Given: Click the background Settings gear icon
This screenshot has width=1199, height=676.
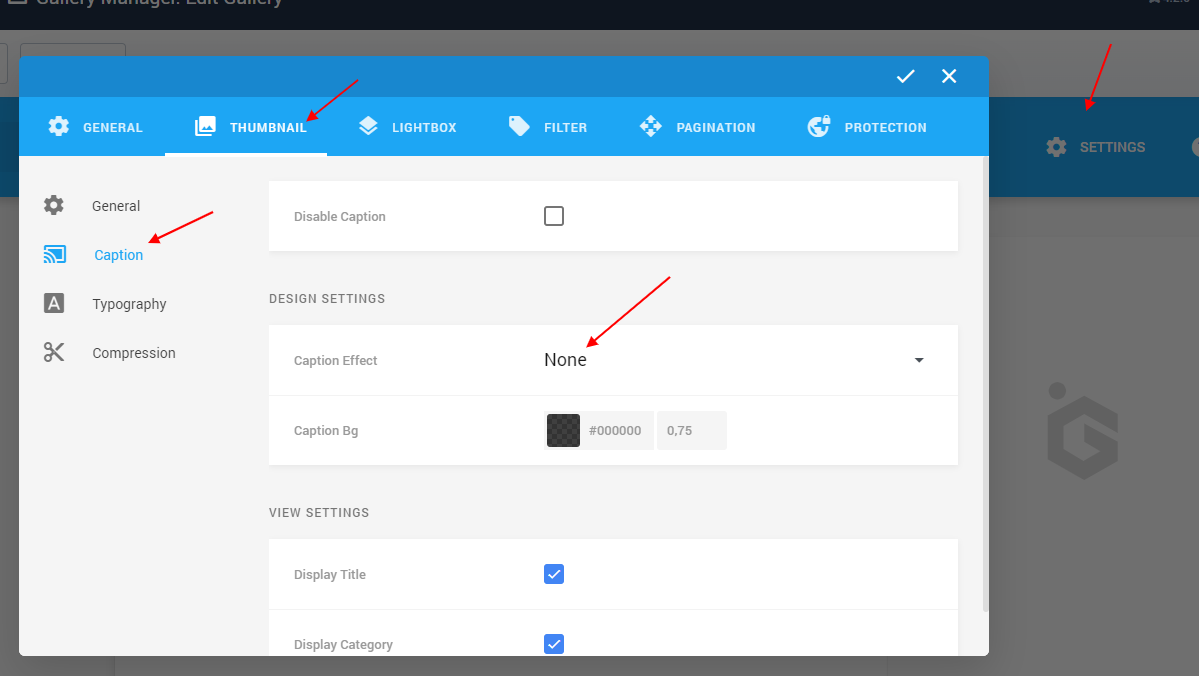Looking at the screenshot, I should [x=1057, y=147].
